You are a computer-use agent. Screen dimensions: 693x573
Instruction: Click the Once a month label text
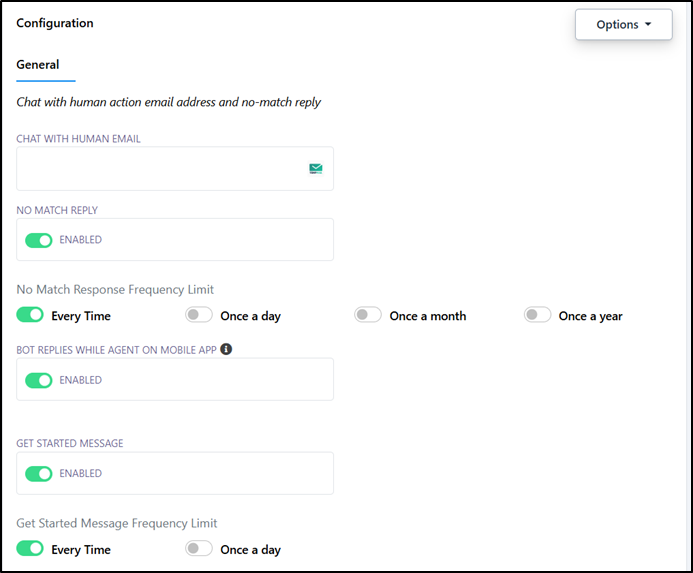click(427, 316)
